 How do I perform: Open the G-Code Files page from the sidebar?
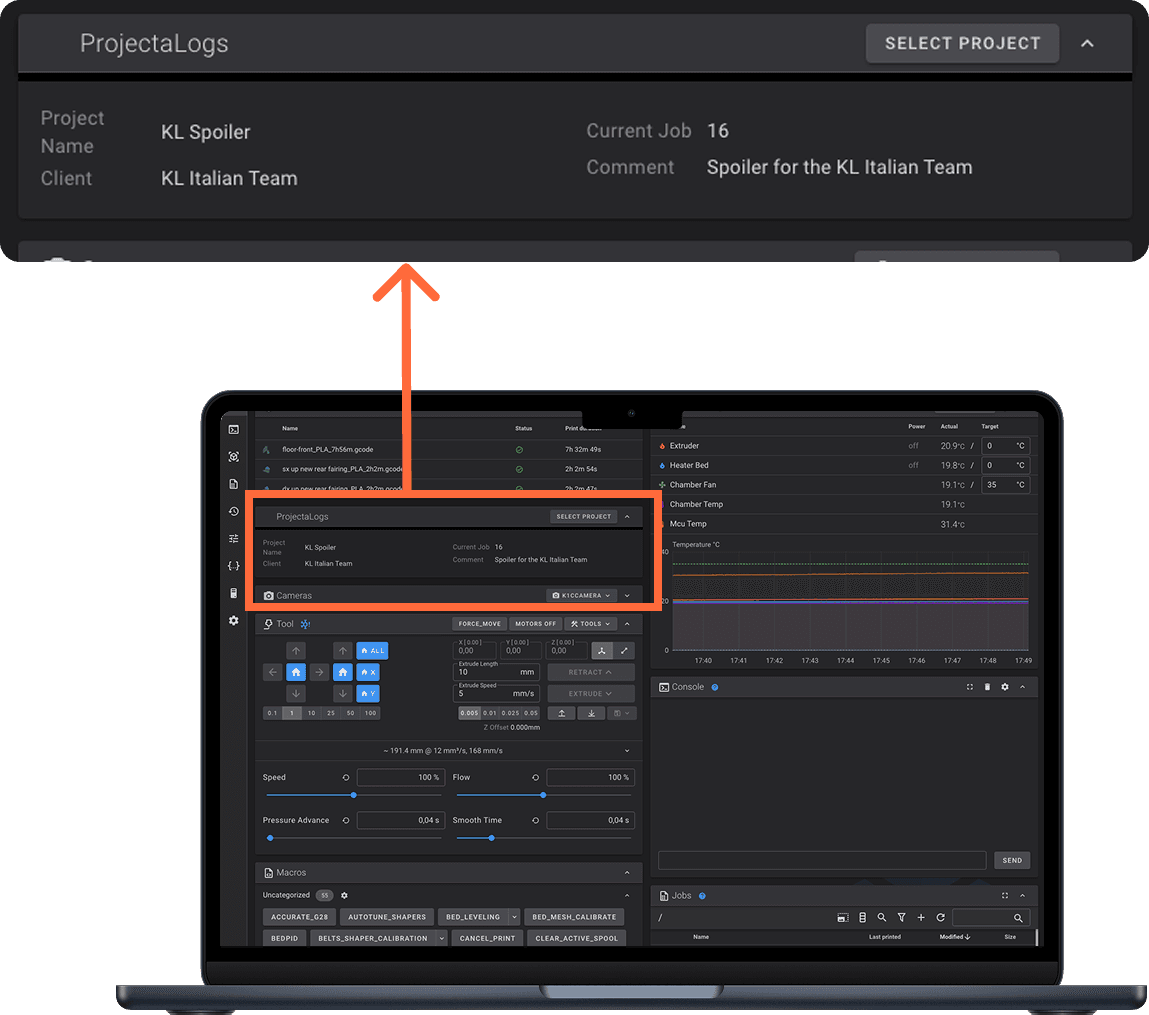(x=233, y=483)
